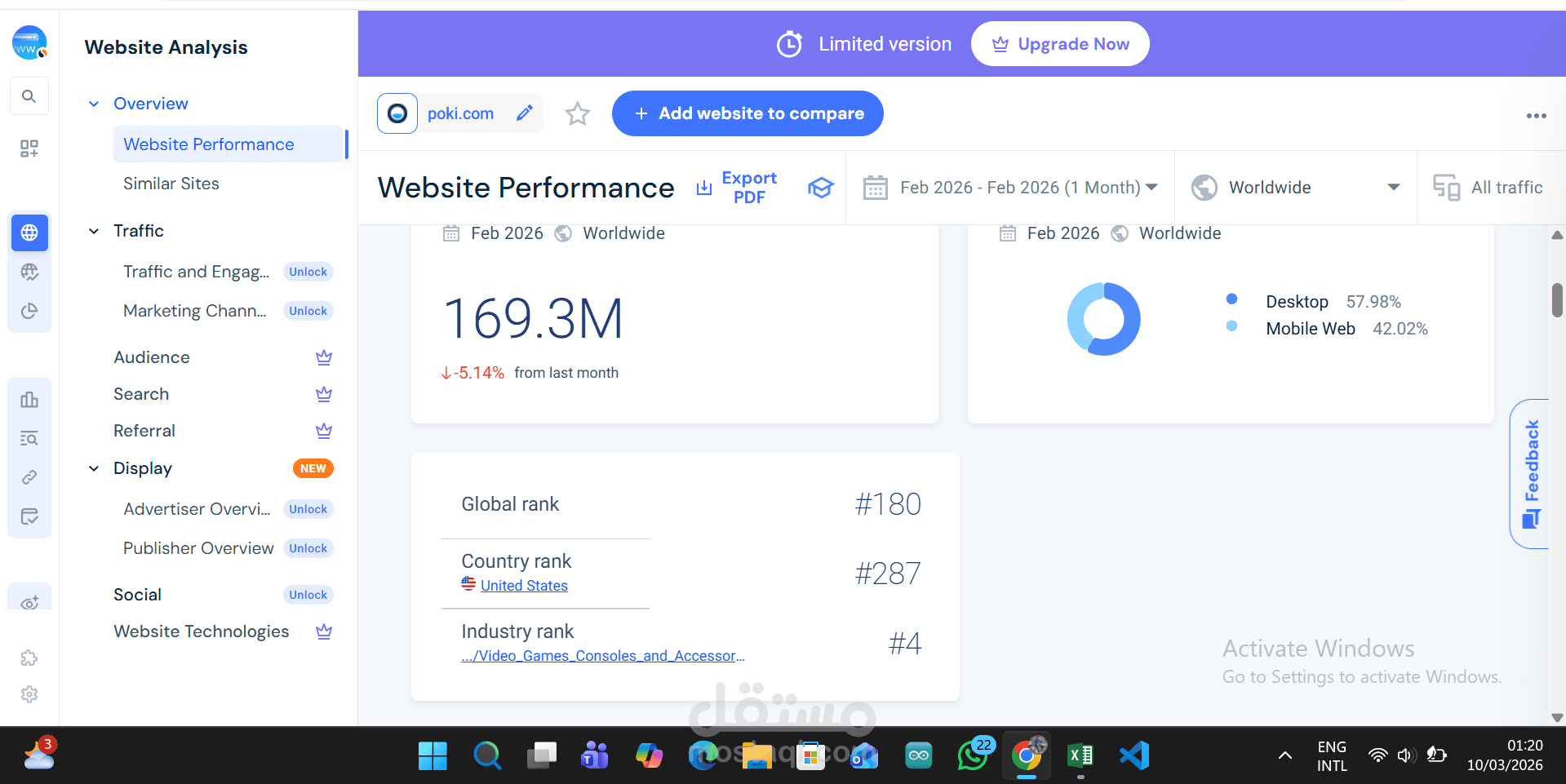Click Unlock next to Publisher Overview
1566x784 pixels.
tap(308, 548)
